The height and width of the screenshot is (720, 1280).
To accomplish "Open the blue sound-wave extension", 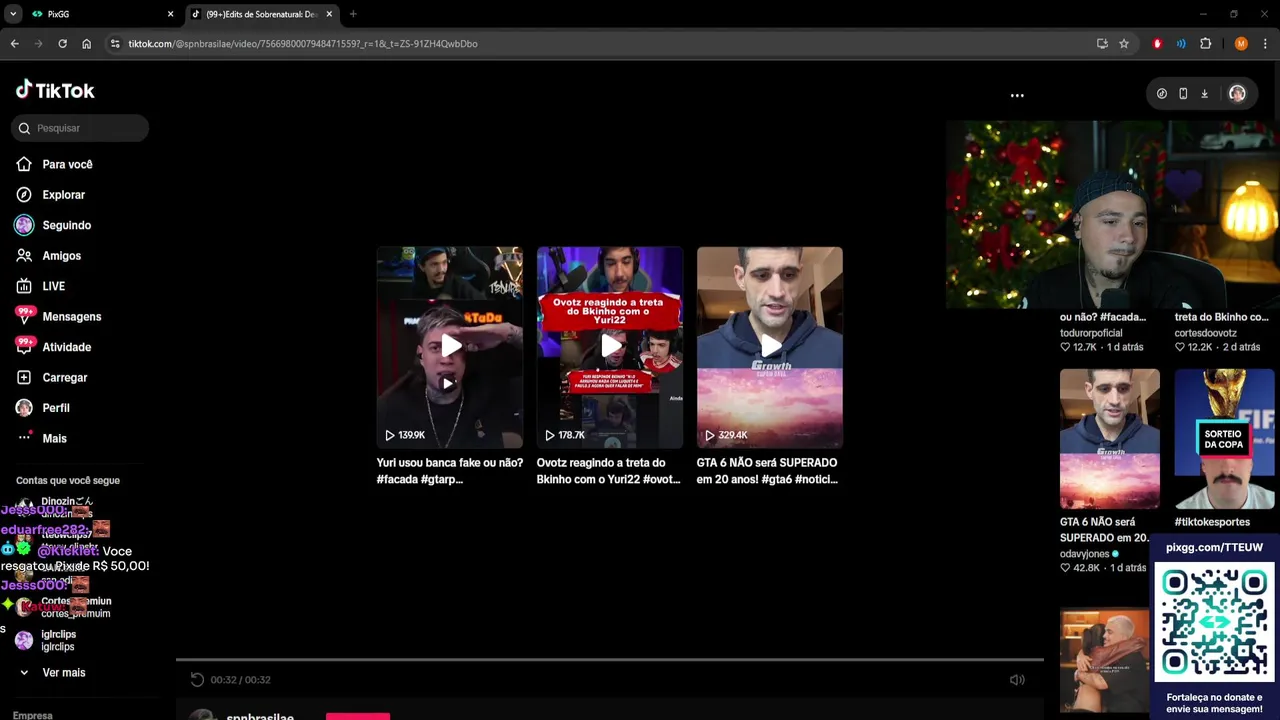I will [1181, 44].
